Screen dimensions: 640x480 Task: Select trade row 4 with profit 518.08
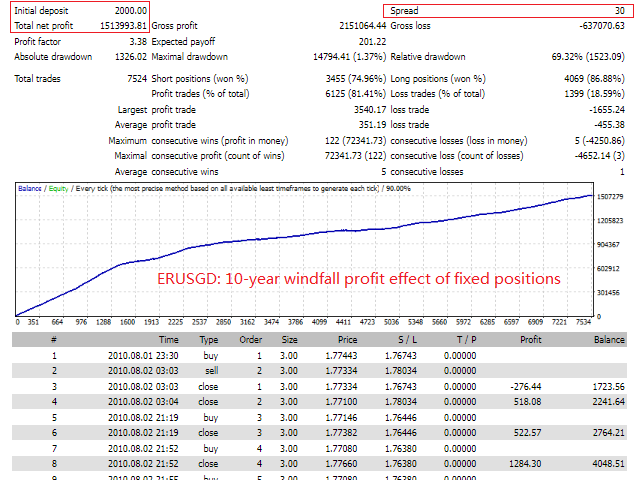(x=320, y=400)
